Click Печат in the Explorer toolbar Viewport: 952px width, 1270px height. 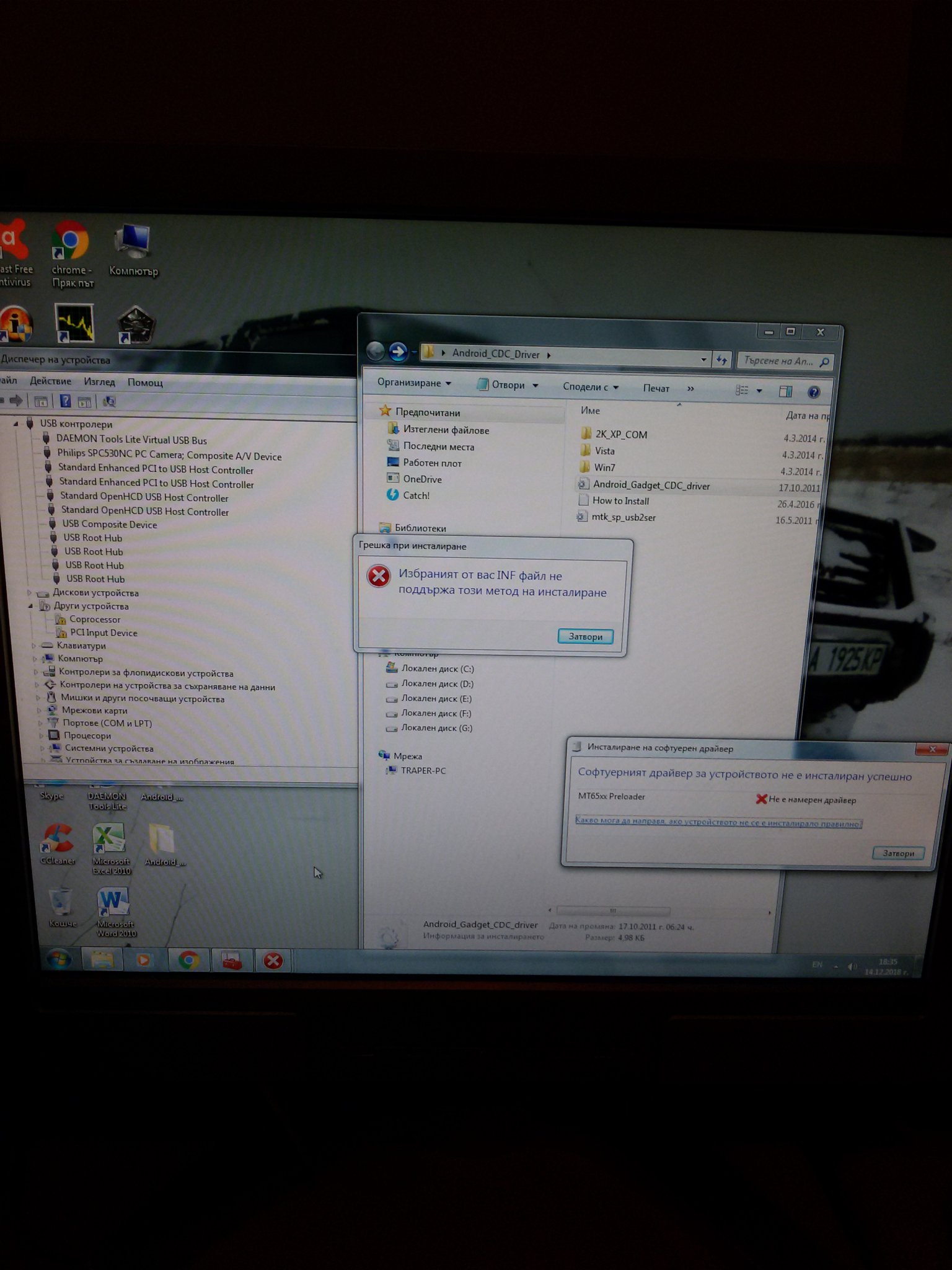click(656, 388)
